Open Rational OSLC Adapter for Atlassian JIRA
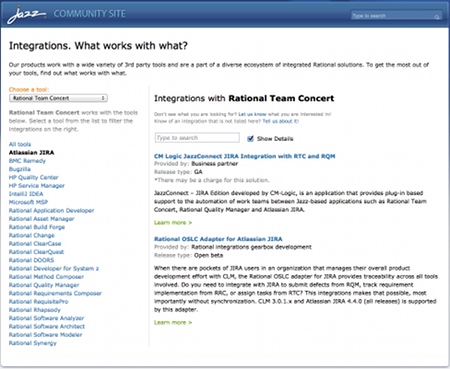Image resolution: width=450 pixels, height=369 pixels. tap(218, 239)
